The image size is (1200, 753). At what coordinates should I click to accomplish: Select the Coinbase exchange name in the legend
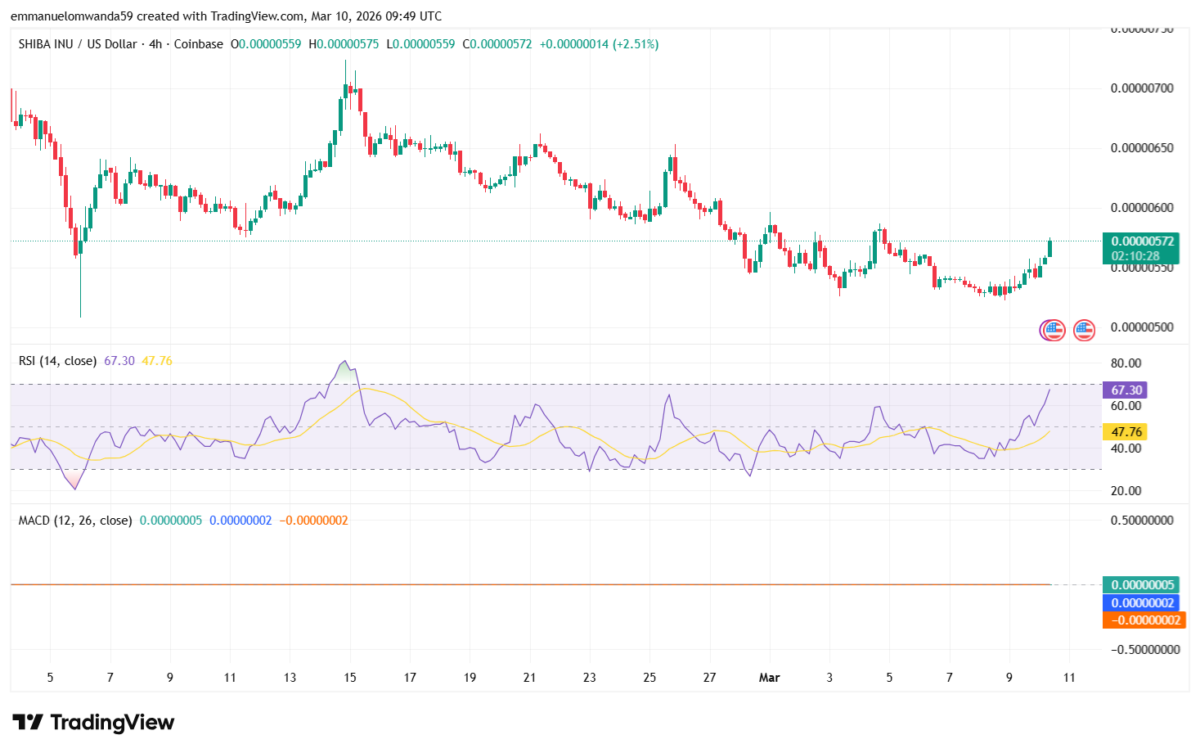[197, 44]
